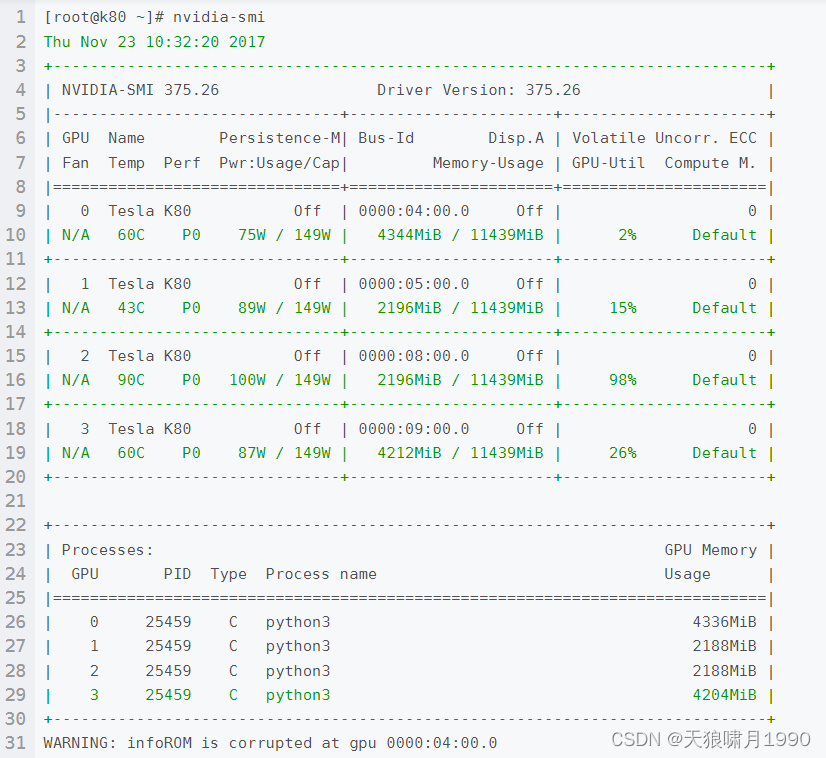826x758 pixels.
Task: Click memory value '4344MiB / 11439MiB'
Action: click(x=460, y=235)
